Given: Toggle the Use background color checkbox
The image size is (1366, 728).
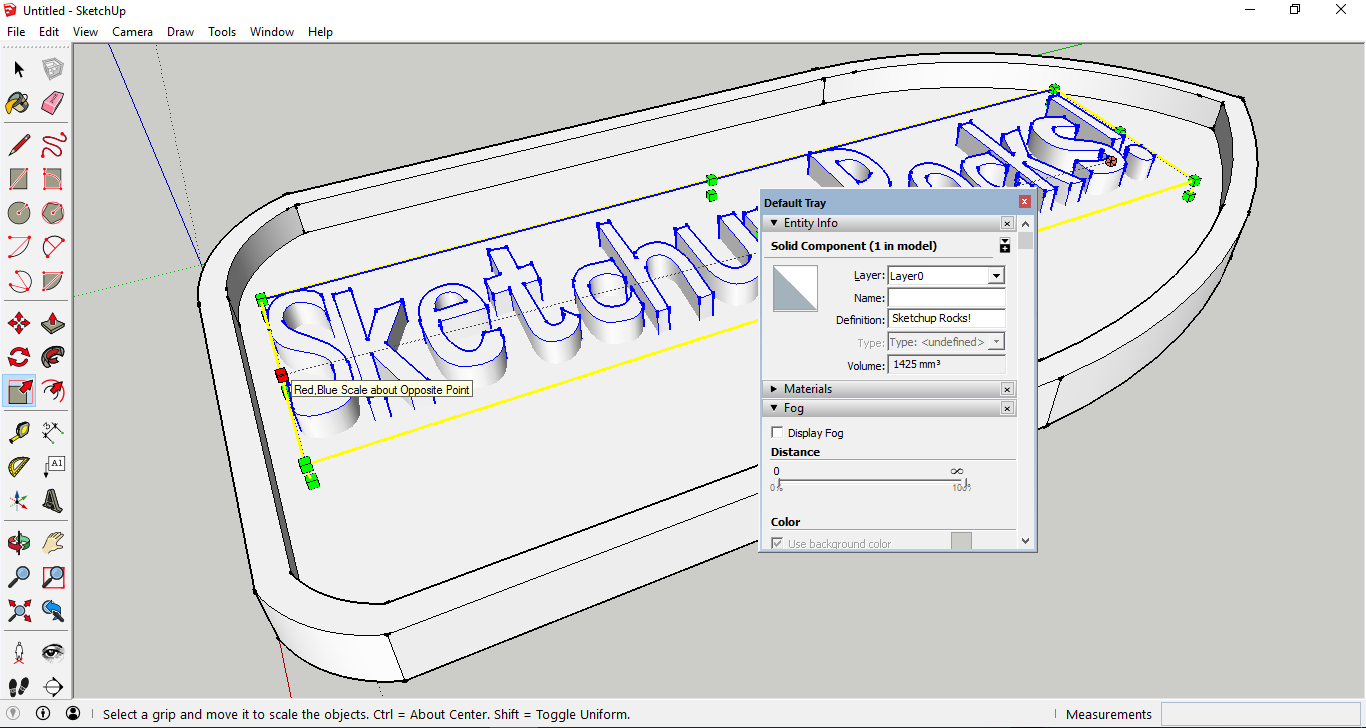Looking at the screenshot, I should coord(777,543).
